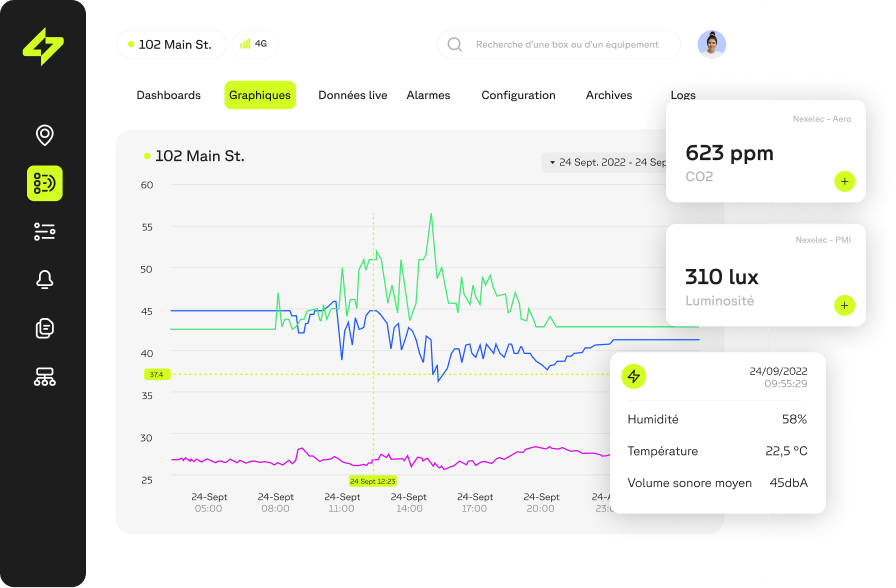Click the 24 Sept 12:23 marker on the chart
This screenshot has width=896, height=588.
pos(371,481)
